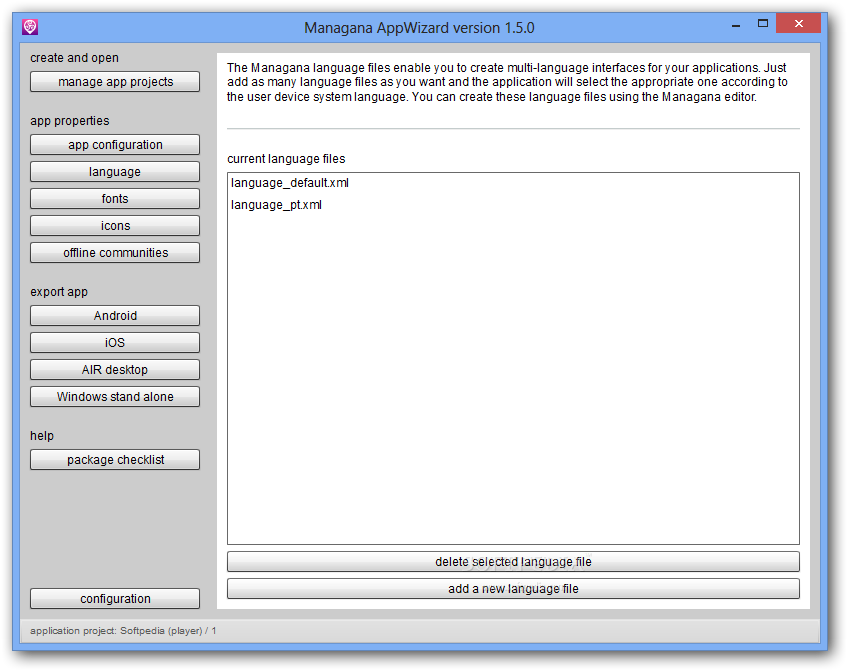Select language_default.xml in the list
Screen dimensions: 848x671
[513, 183]
